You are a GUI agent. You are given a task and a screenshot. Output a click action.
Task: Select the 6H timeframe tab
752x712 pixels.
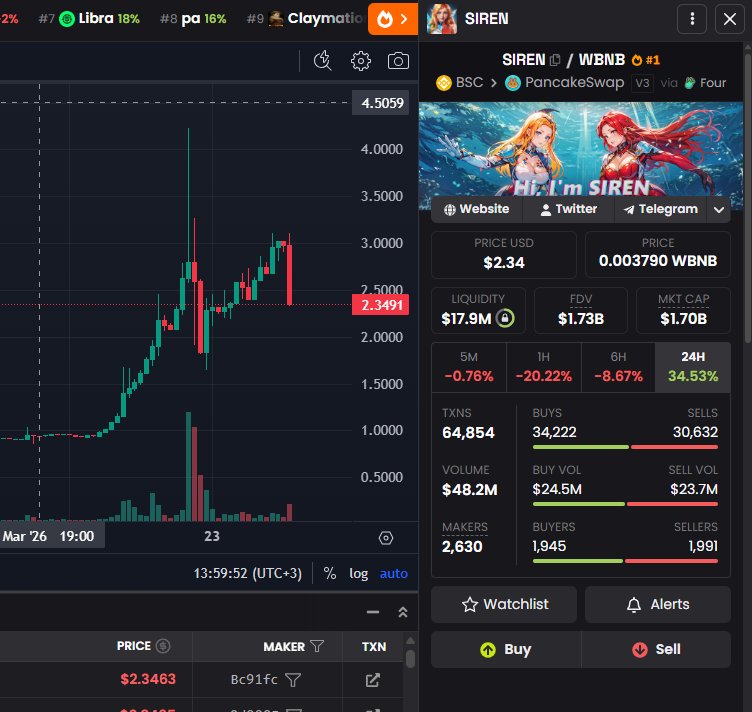(618, 367)
